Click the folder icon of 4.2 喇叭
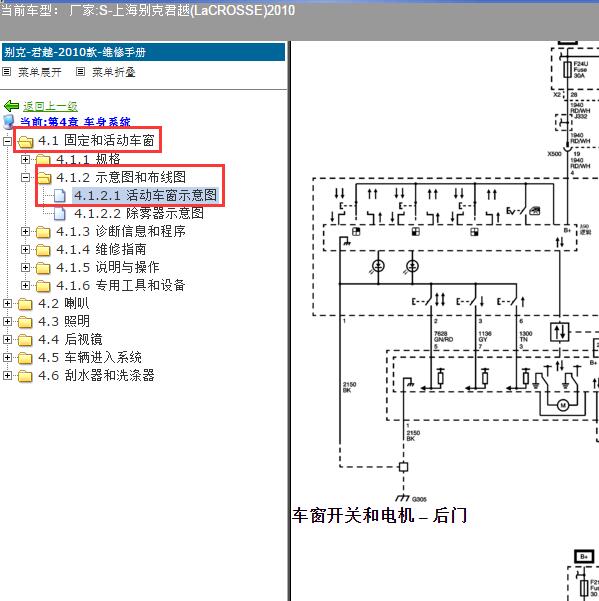The height and width of the screenshot is (601, 599). coord(25,304)
